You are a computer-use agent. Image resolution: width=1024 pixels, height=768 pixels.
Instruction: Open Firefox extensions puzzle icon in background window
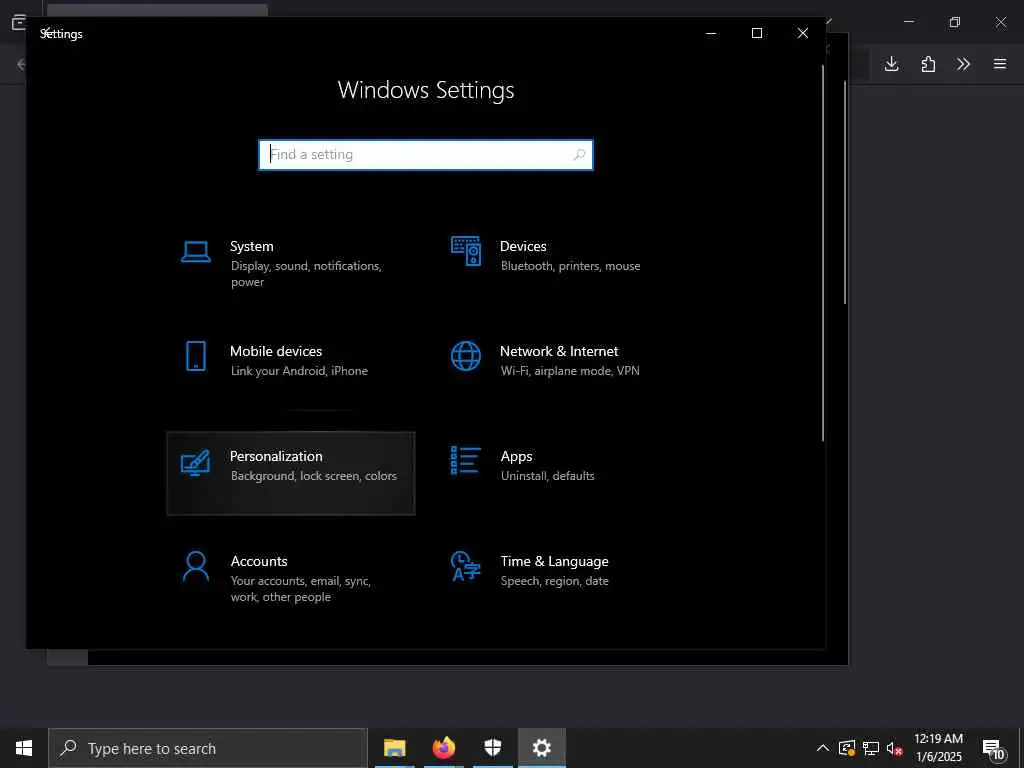pos(928,64)
